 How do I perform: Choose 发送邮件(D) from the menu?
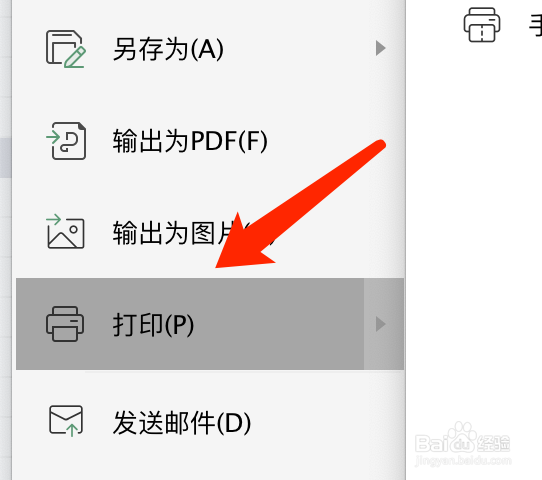click(x=208, y=422)
